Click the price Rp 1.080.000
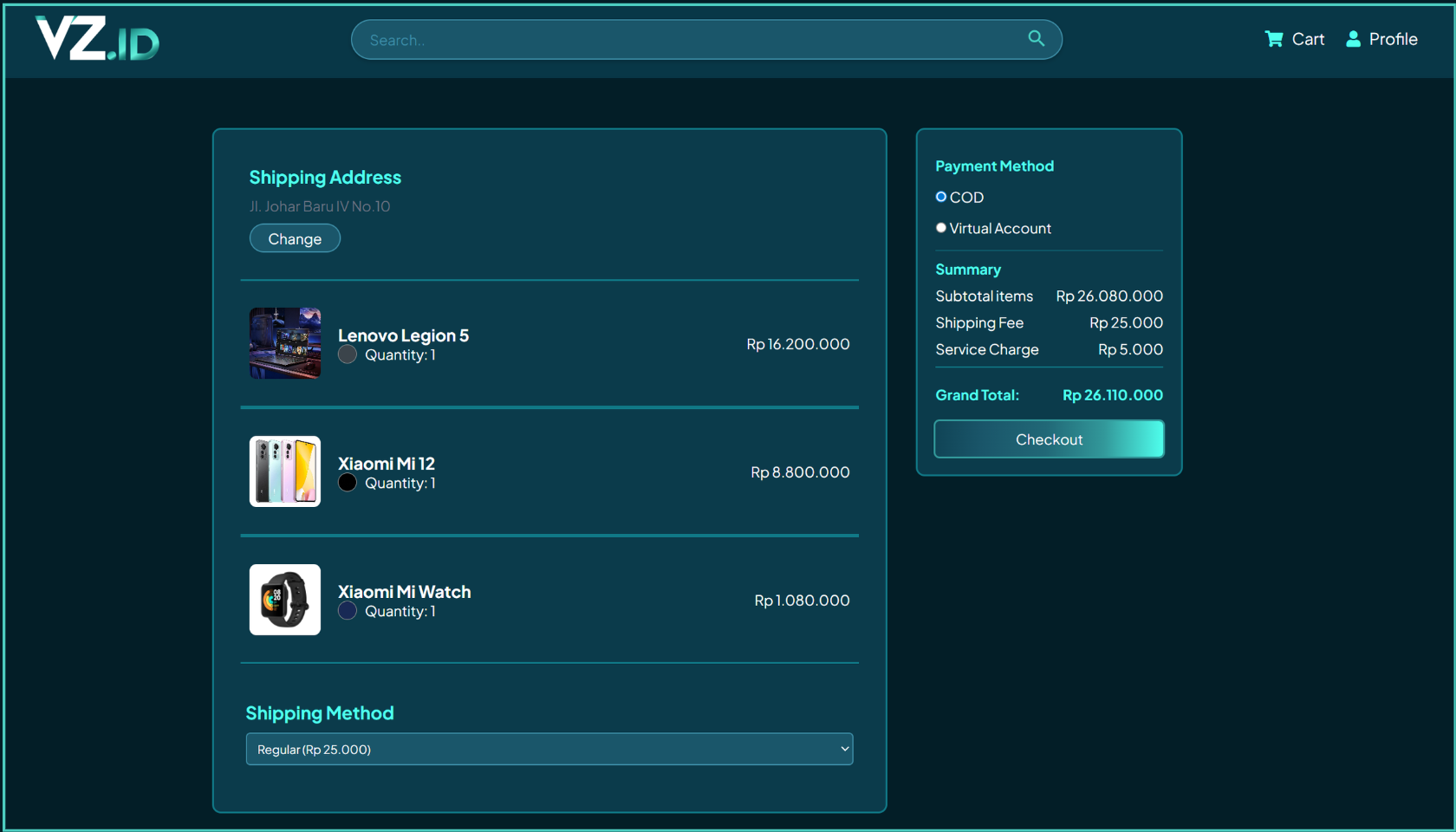Screen dimensions: 1456x832 (802, 601)
